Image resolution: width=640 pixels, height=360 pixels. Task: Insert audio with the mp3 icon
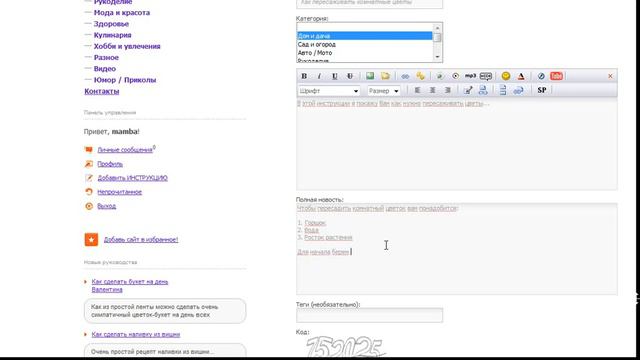[470, 76]
